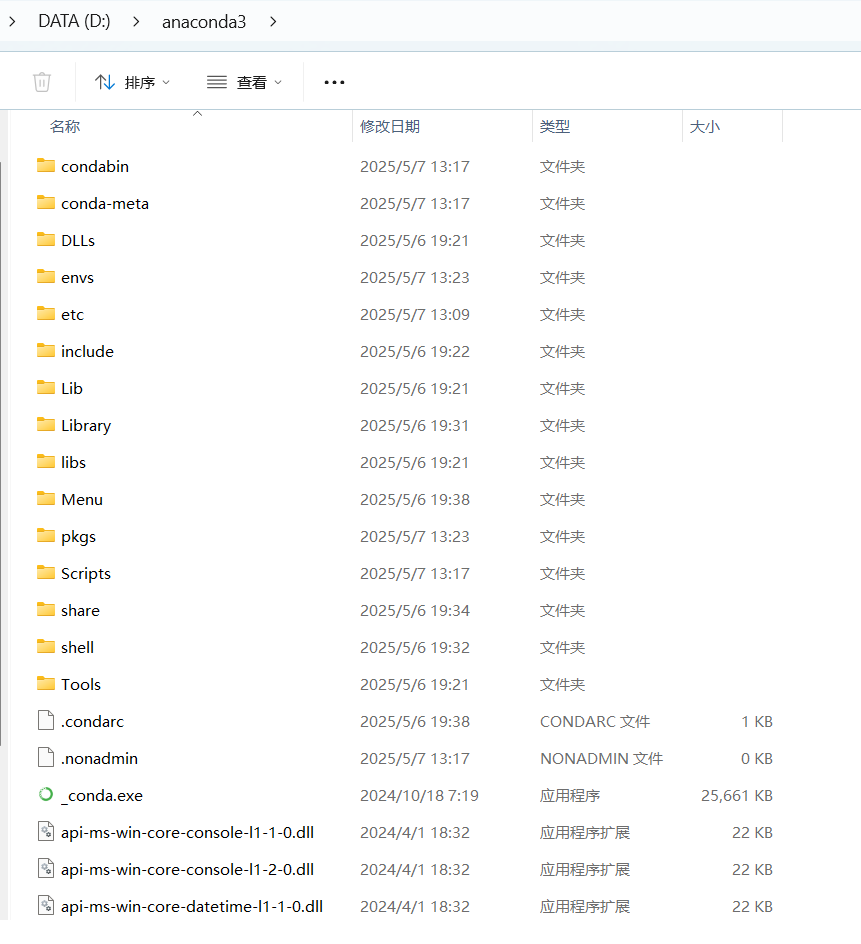The image size is (861, 944).
Task: Select the Lib folder icon
Action: pyautogui.click(x=46, y=388)
